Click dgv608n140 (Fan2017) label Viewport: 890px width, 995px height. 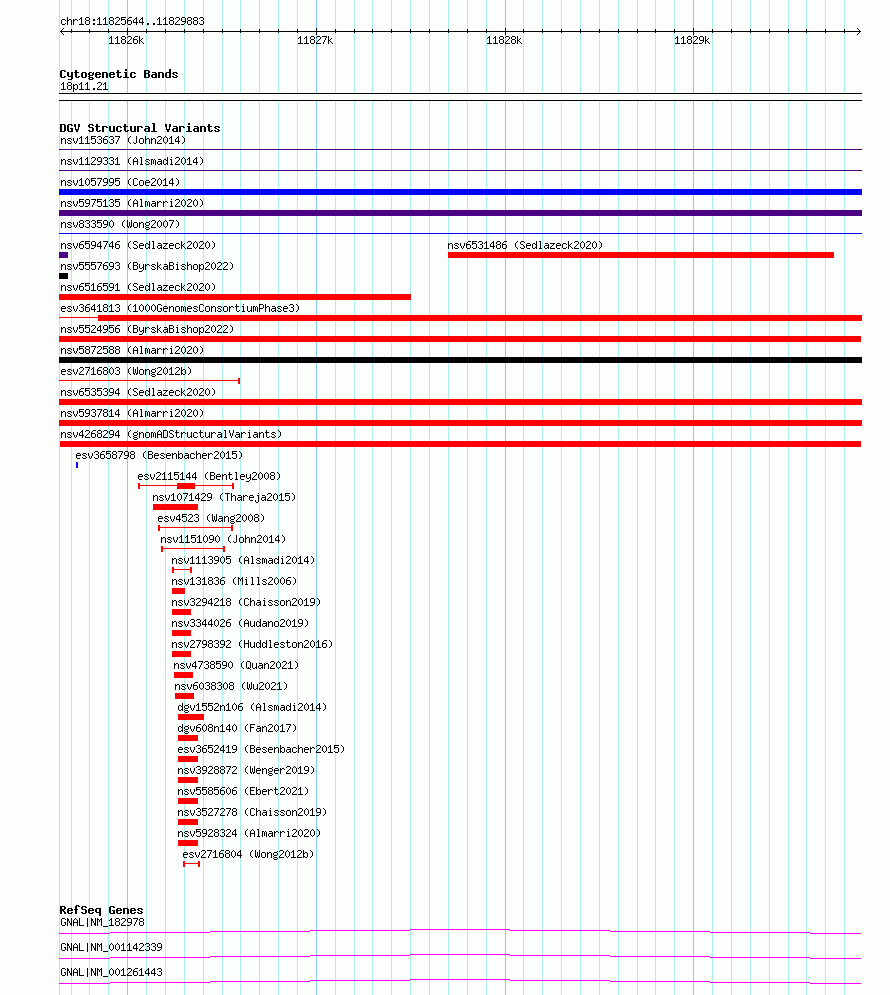237,728
